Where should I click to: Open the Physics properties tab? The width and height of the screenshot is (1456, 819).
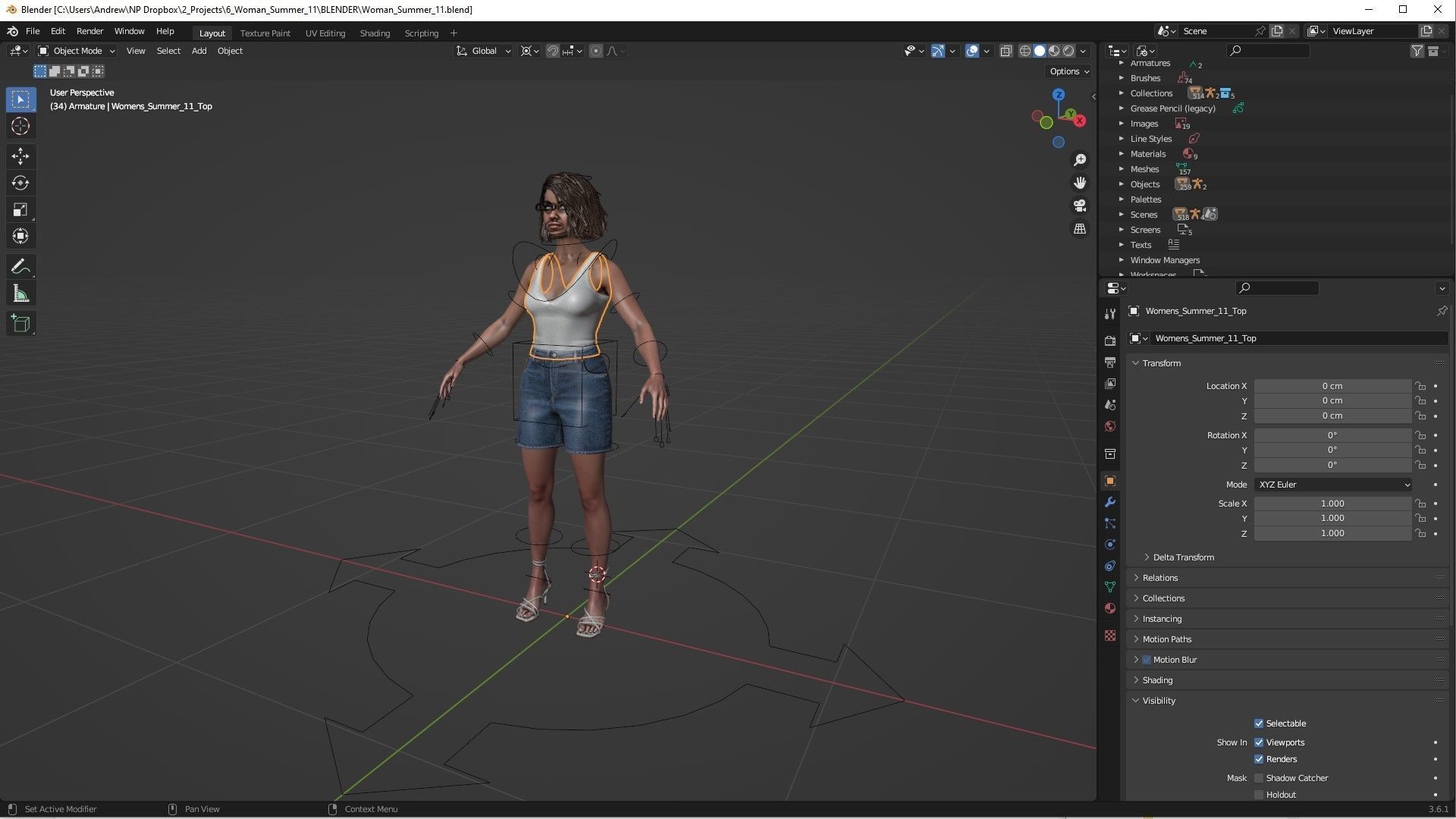point(1110,544)
